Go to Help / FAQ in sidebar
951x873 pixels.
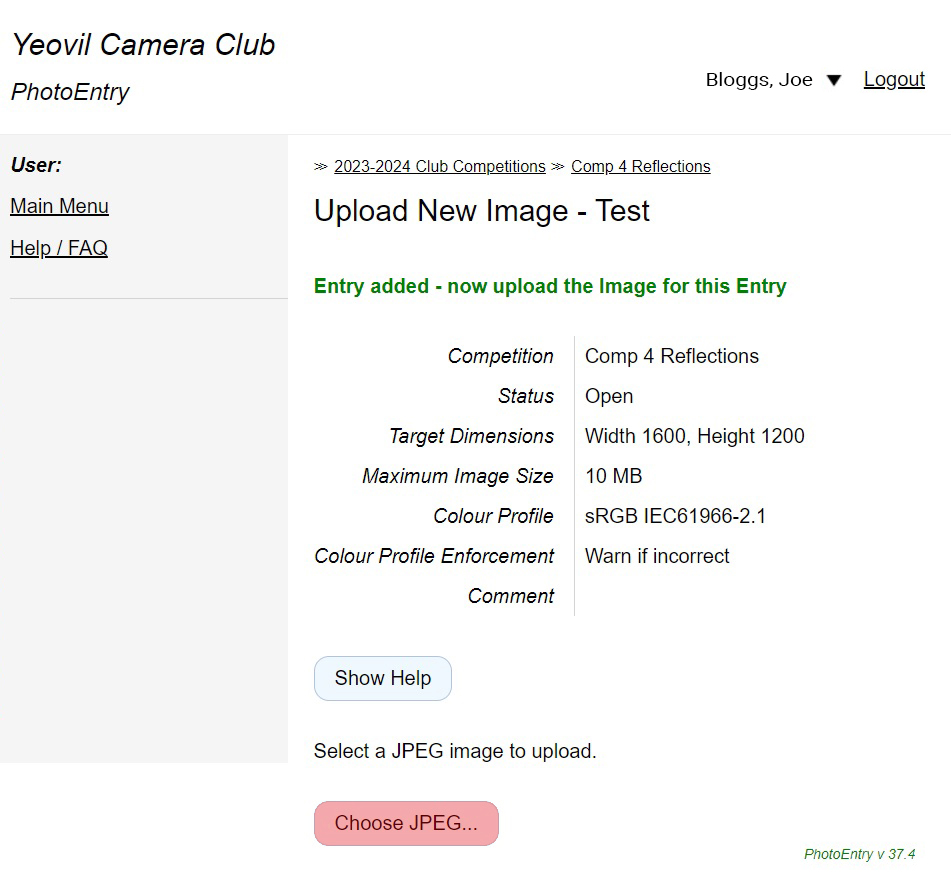pyautogui.click(x=59, y=248)
